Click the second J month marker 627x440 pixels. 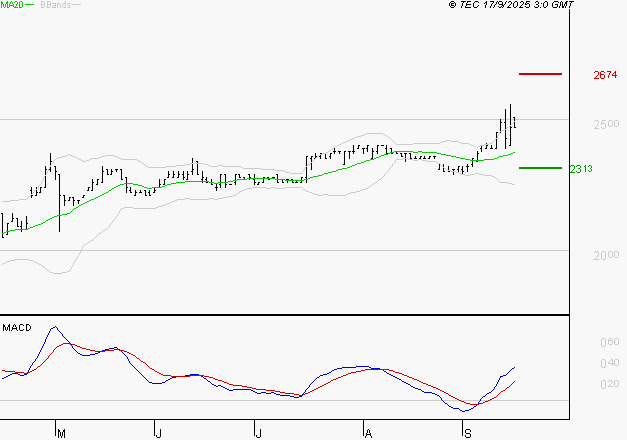click(258, 433)
